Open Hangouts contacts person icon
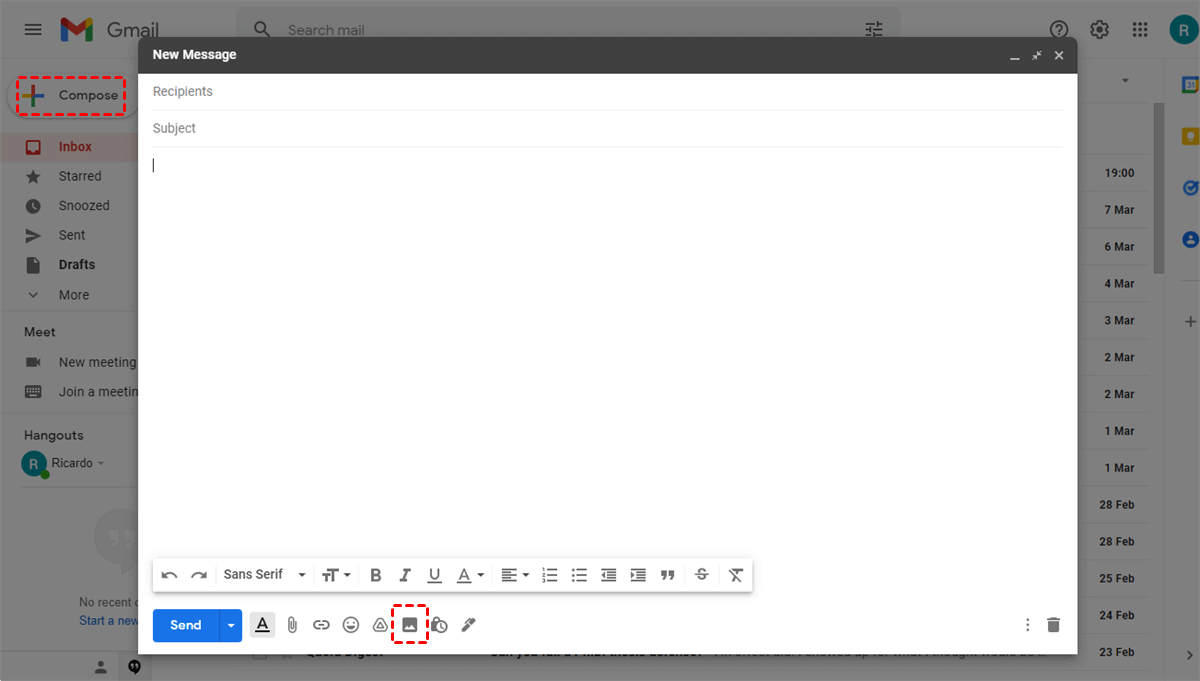The width and height of the screenshot is (1200, 681). [x=101, y=667]
